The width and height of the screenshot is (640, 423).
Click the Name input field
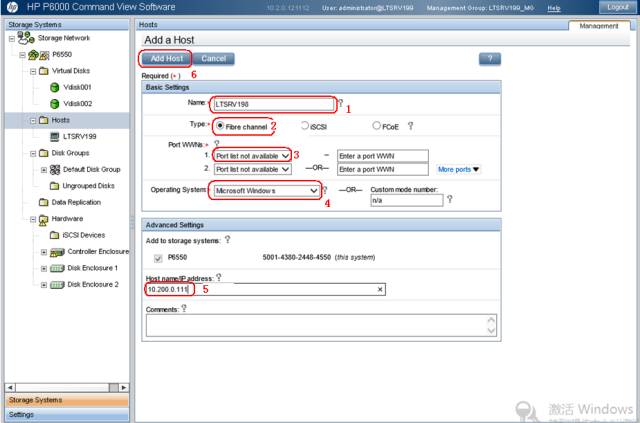click(x=273, y=104)
